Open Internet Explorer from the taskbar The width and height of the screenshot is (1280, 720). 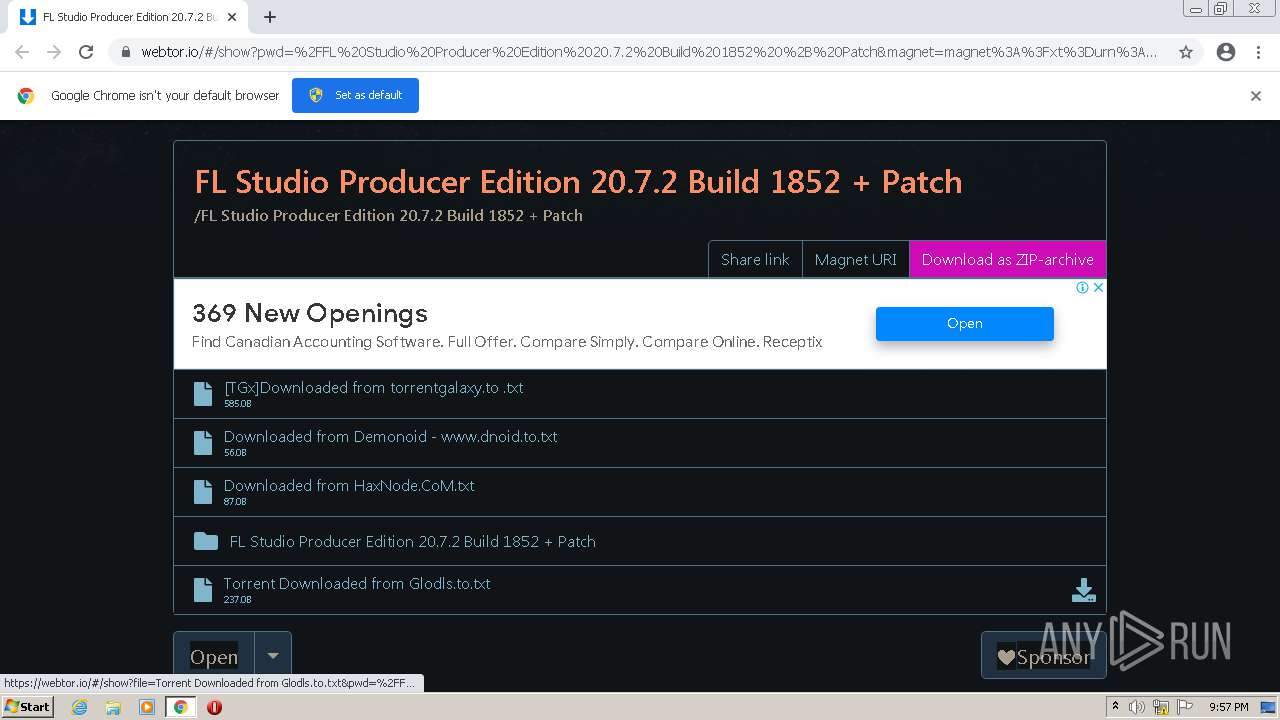pos(79,707)
